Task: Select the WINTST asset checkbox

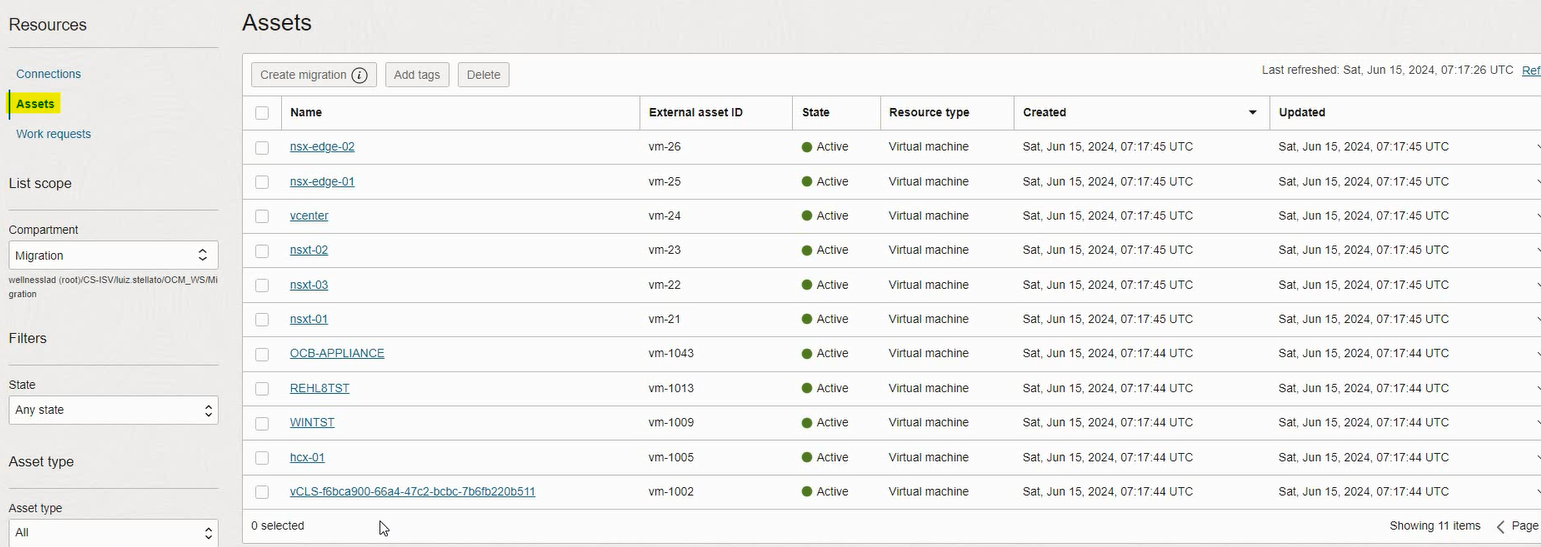Action: click(262, 423)
